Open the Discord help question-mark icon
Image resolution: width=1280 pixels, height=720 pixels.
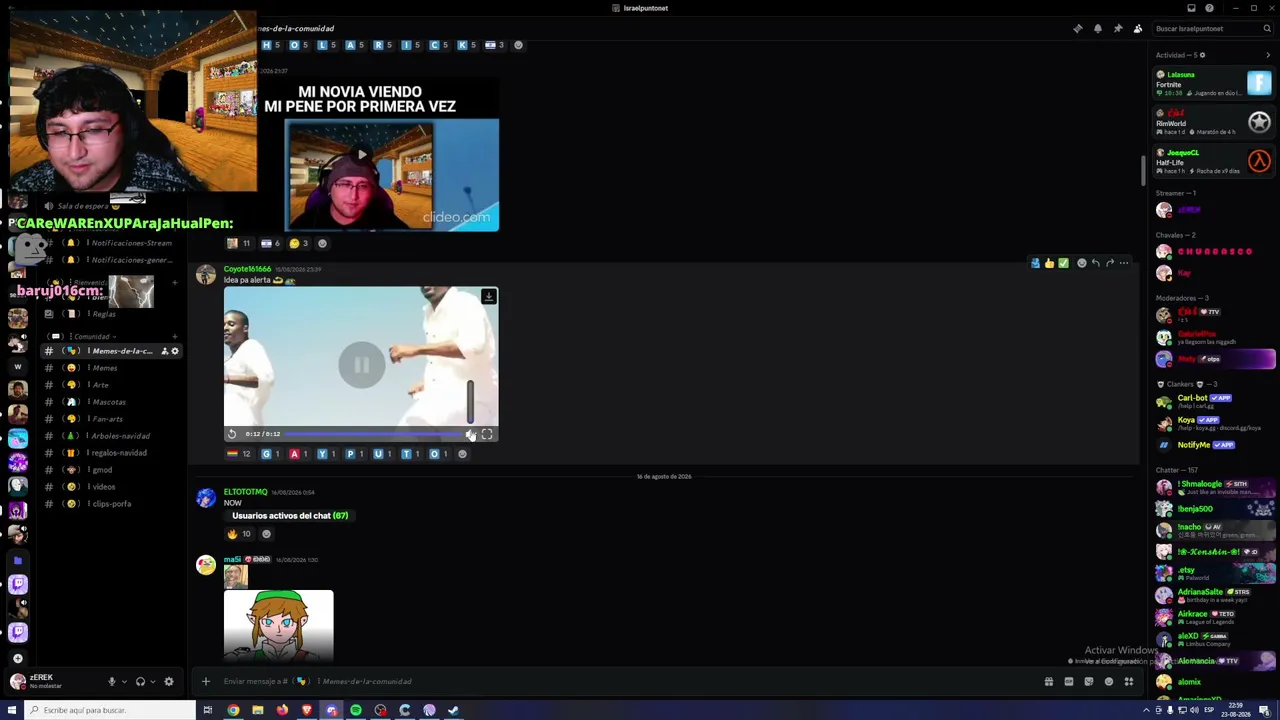[x=1209, y=8]
